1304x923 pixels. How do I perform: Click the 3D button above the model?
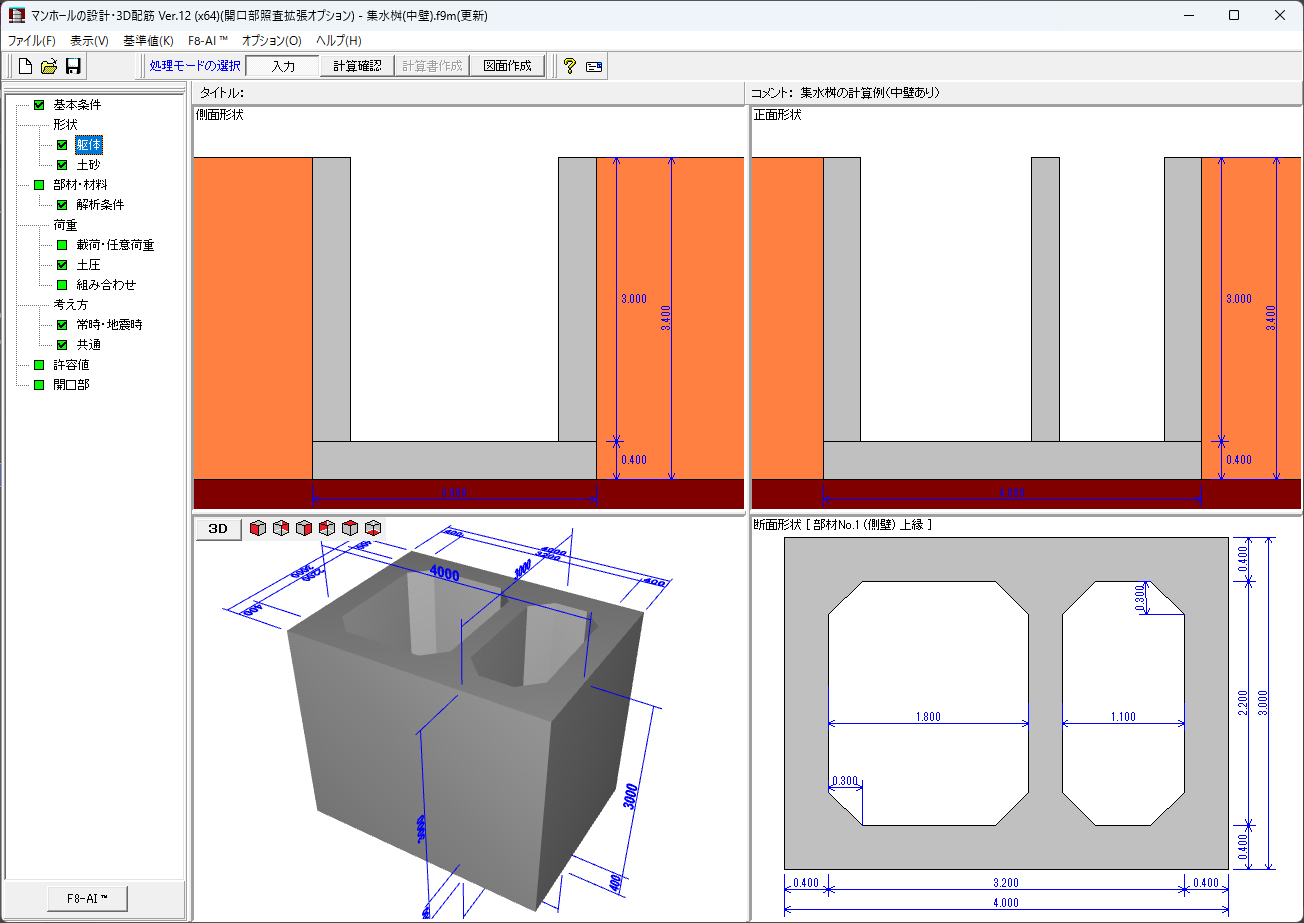coord(218,529)
